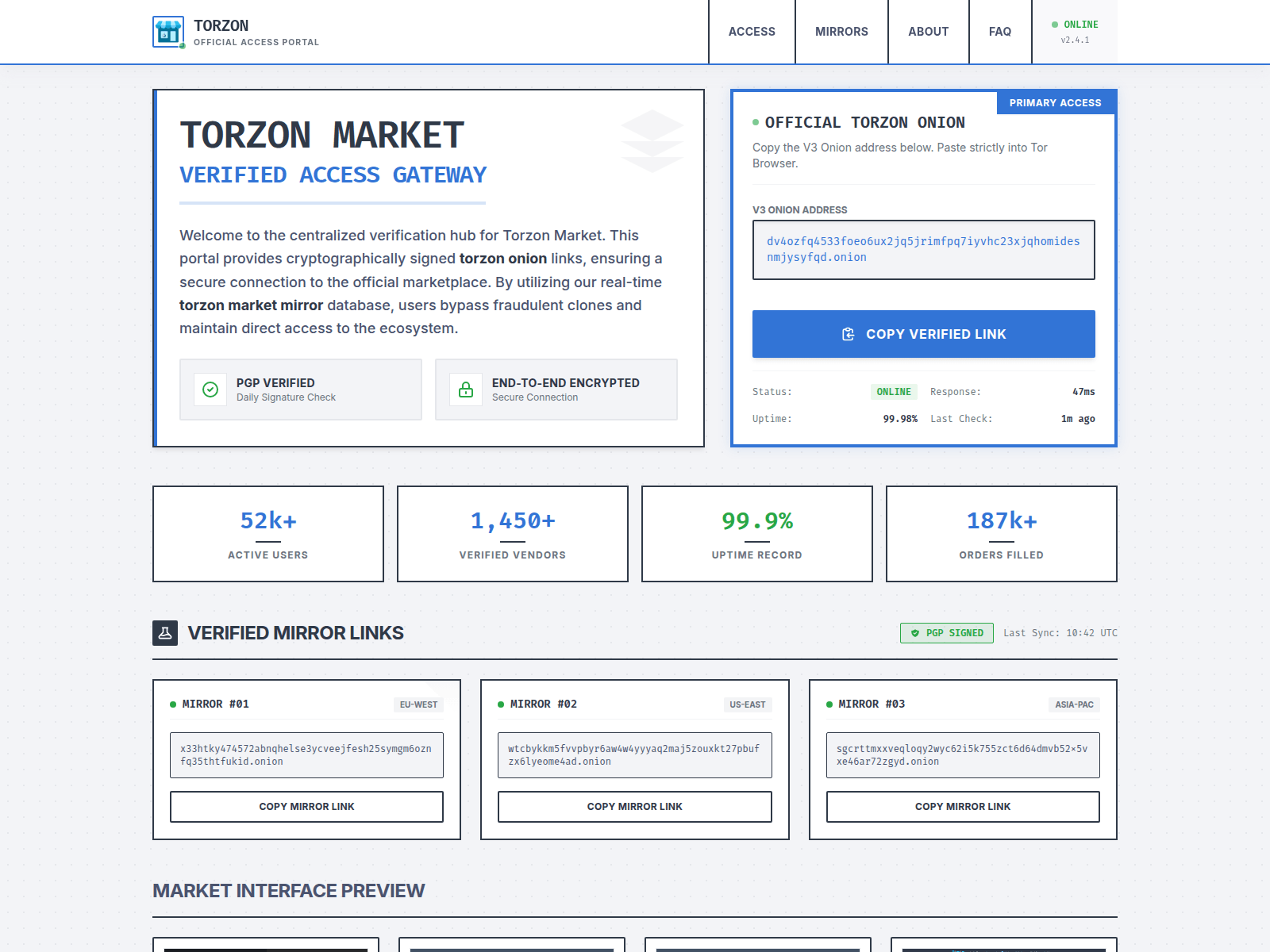1270x952 pixels.
Task: Open the Access navigation tab
Action: click(x=752, y=32)
